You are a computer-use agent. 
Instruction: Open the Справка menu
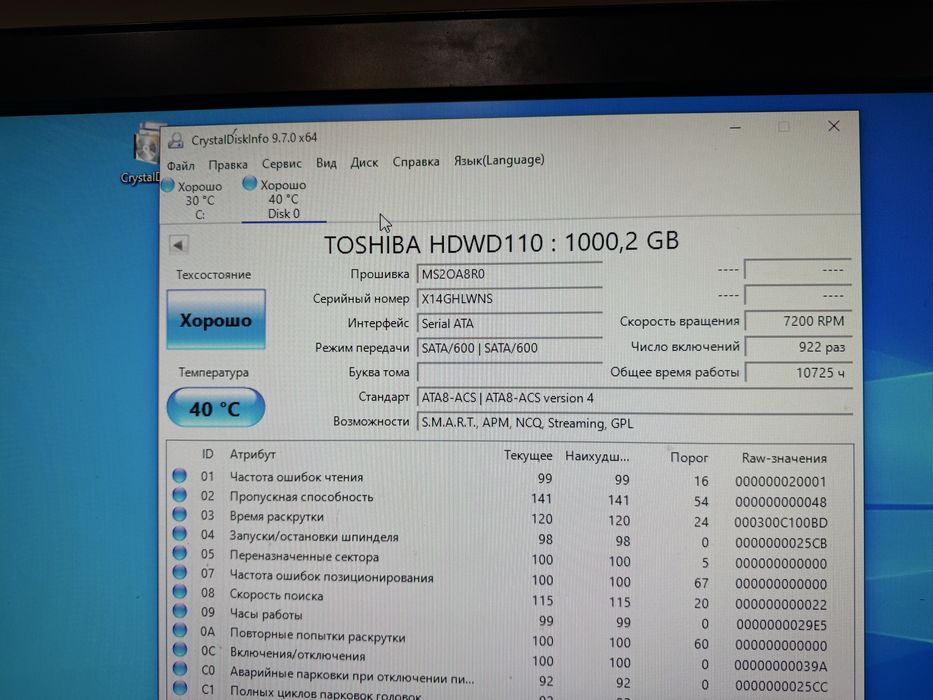[x=416, y=162]
